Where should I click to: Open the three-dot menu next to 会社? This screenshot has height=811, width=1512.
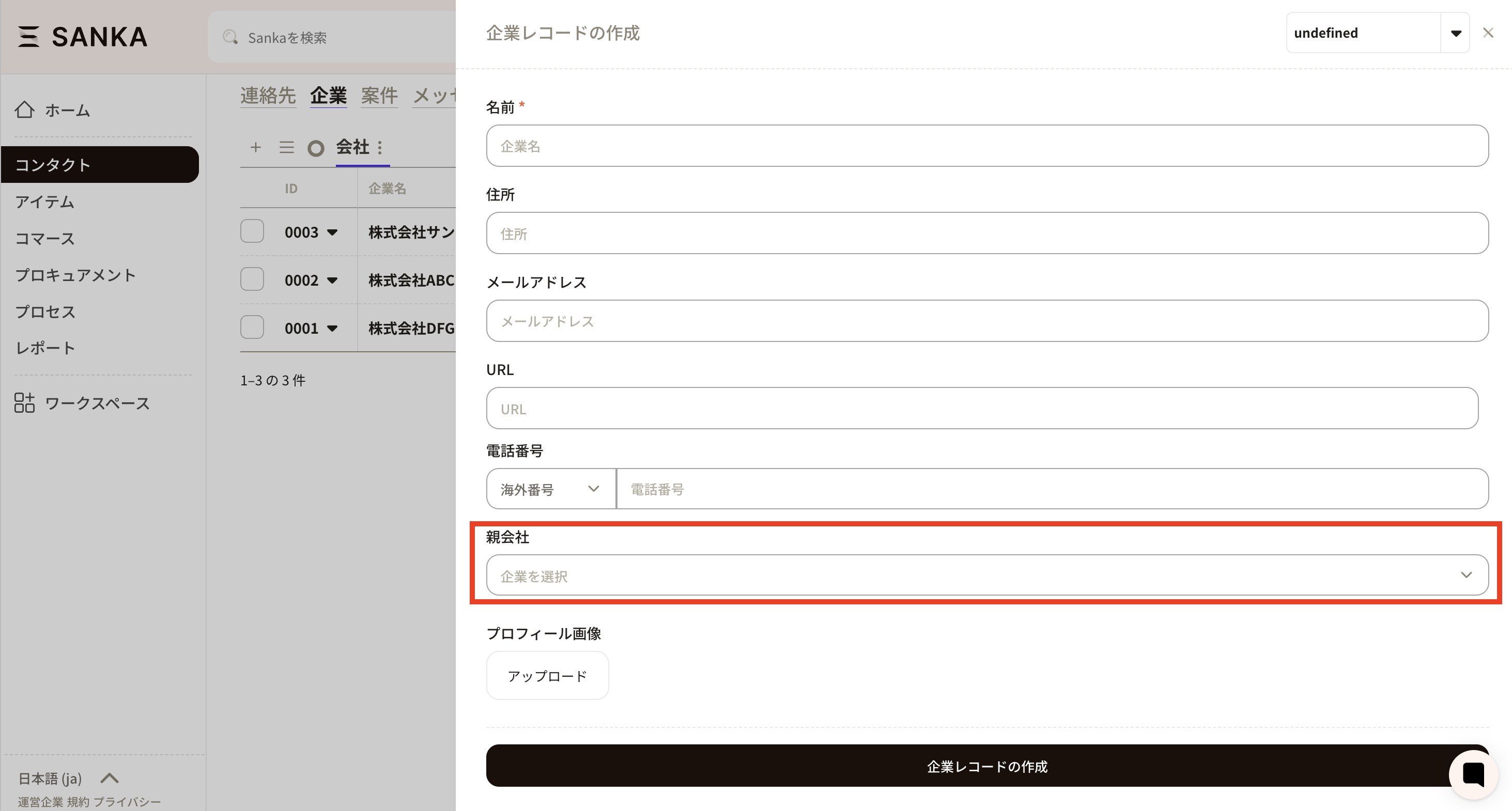pyautogui.click(x=380, y=147)
